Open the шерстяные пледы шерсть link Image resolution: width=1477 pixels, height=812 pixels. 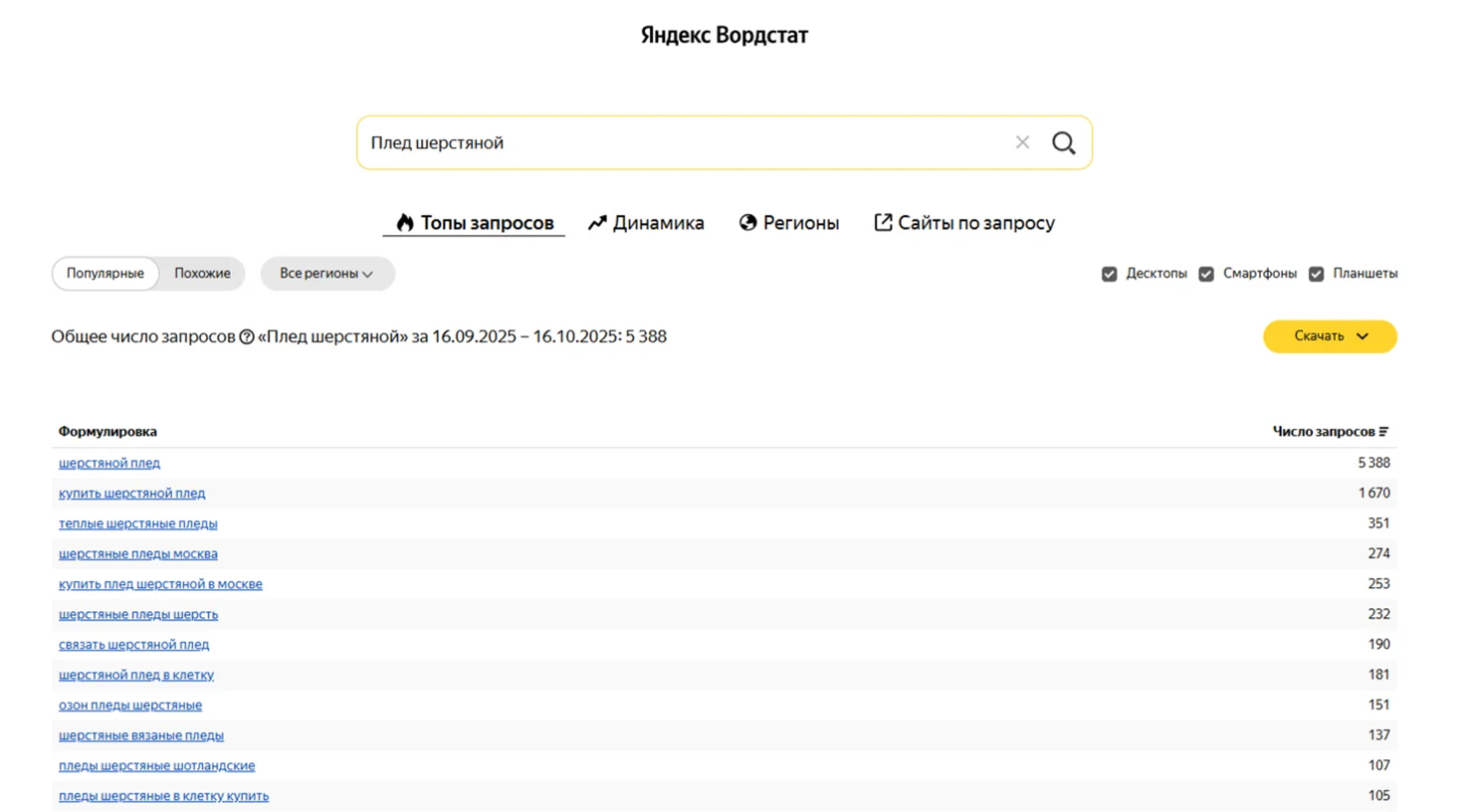point(138,615)
